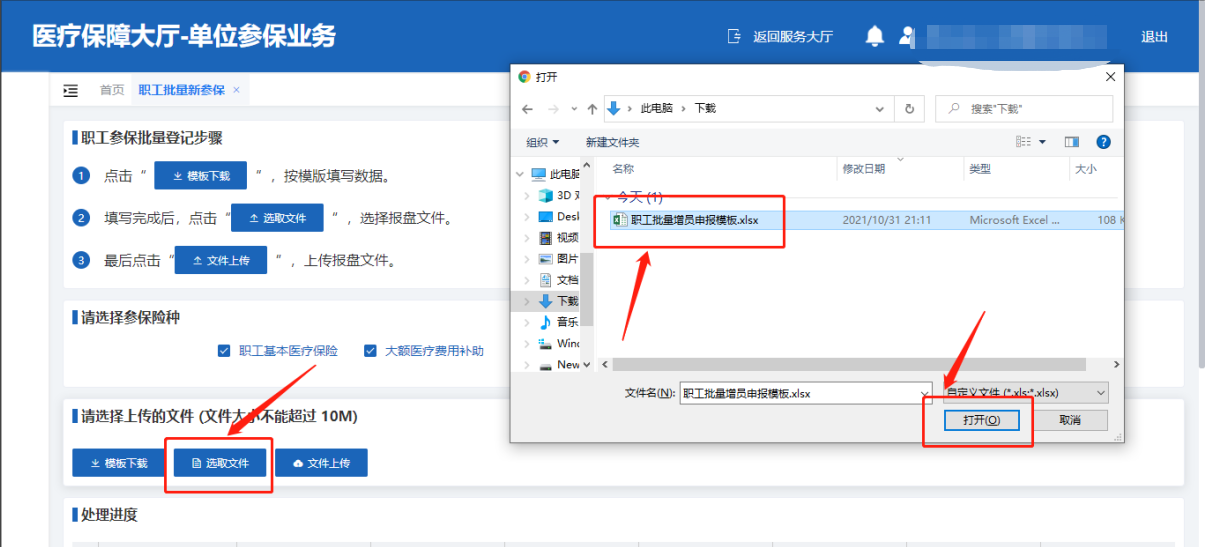This screenshot has height=547, width=1205.
Task: Select the 下载 folder in navigation tree
Action: (559, 301)
